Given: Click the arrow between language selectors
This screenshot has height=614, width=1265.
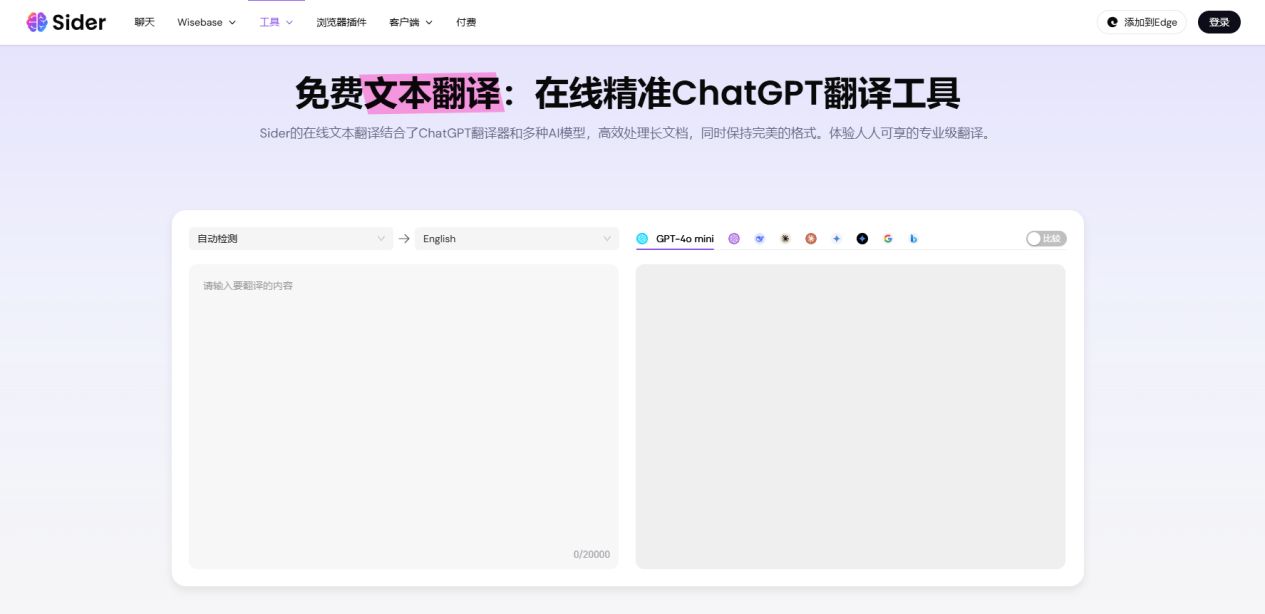Looking at the screenshot, I should pyautogui.click(x=404, y=239).
